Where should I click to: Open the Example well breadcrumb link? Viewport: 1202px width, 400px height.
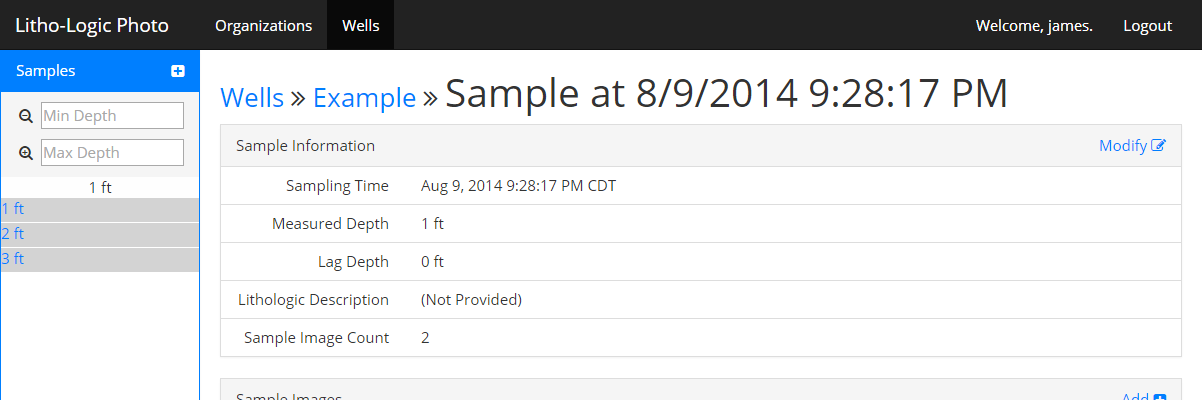(x=364, y=97)
